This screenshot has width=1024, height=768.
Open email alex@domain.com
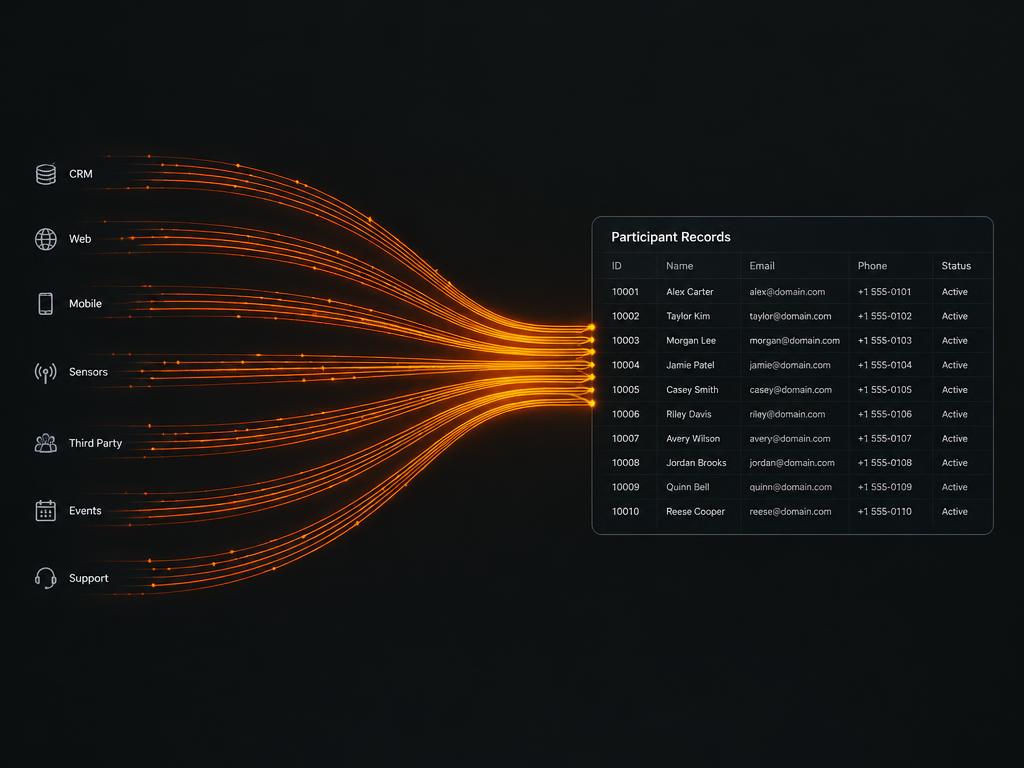[x=787, y=292]
